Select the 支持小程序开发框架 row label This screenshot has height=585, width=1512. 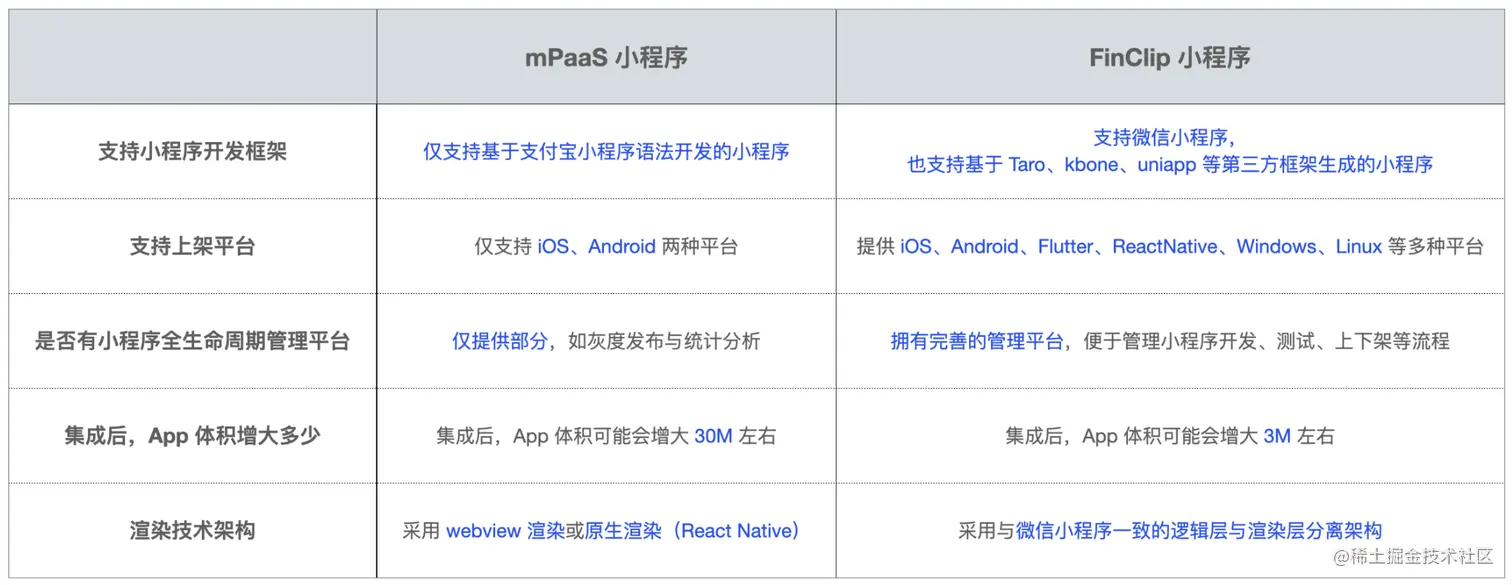click(x=192, y=152)
